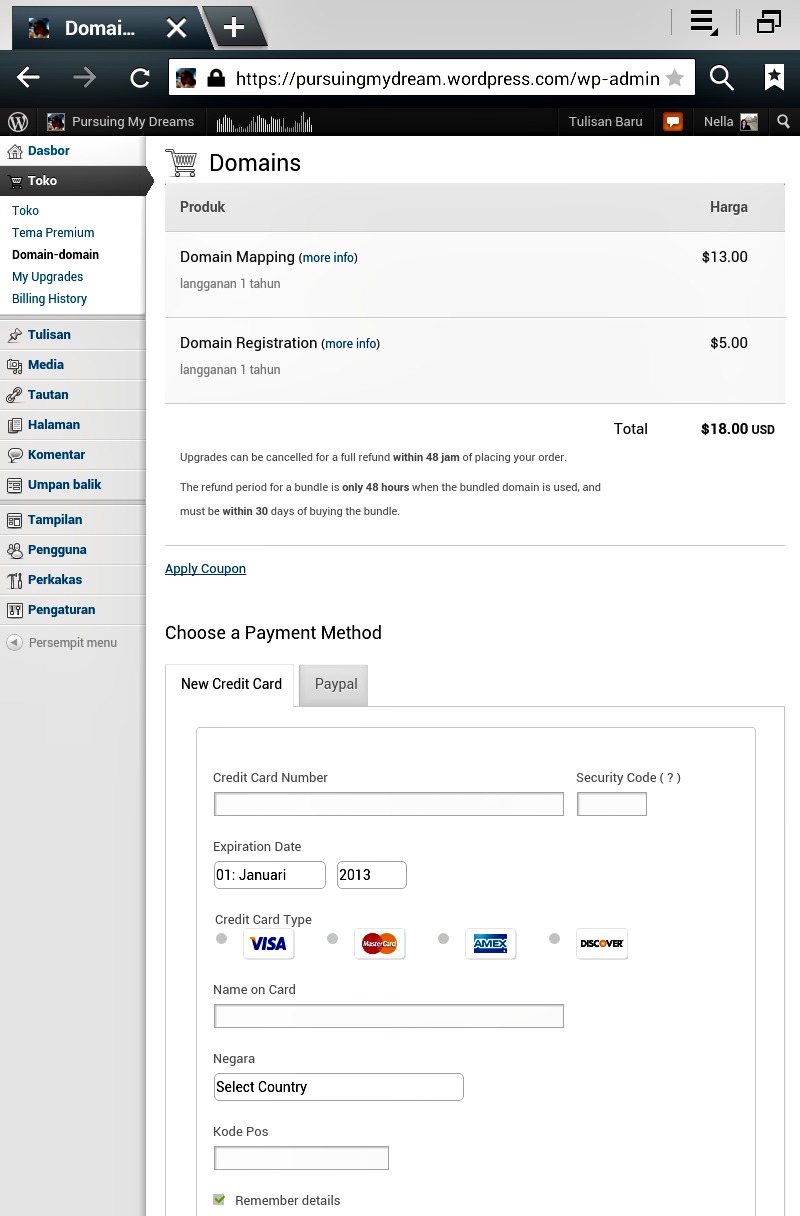Image resolution: width=800 pixels, height=1216 pixels.
Task: Click the Apply Coupon link
Action: [205, 569]
